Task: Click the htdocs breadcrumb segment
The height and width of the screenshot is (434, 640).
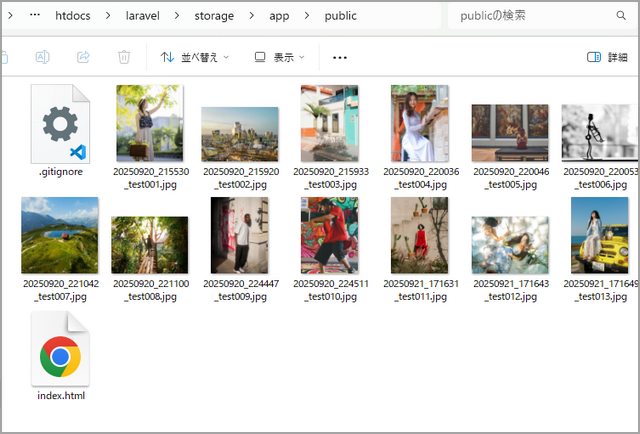Action: pyautogui.click(x=86, y=16)
